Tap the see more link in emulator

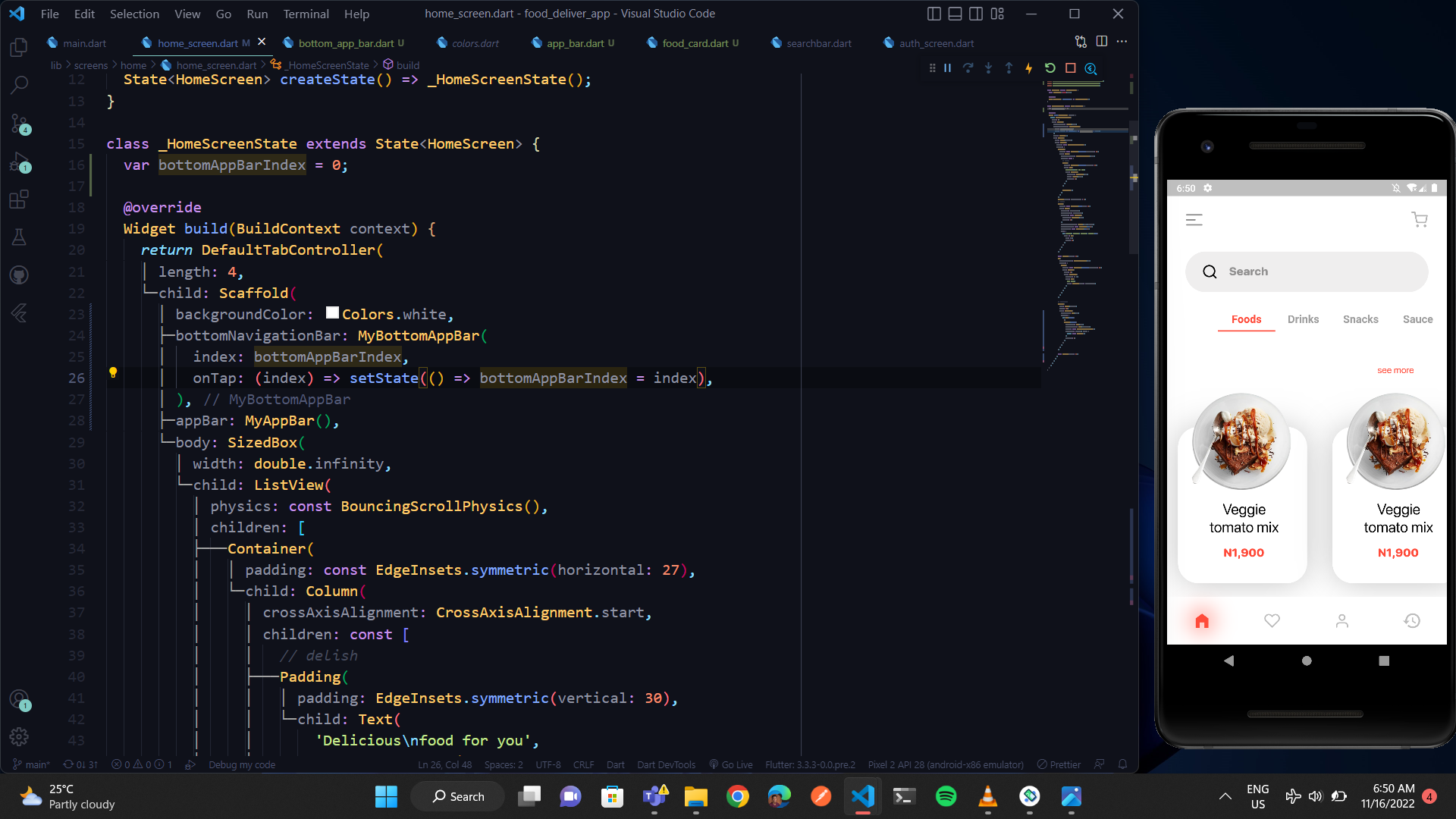1395,370
